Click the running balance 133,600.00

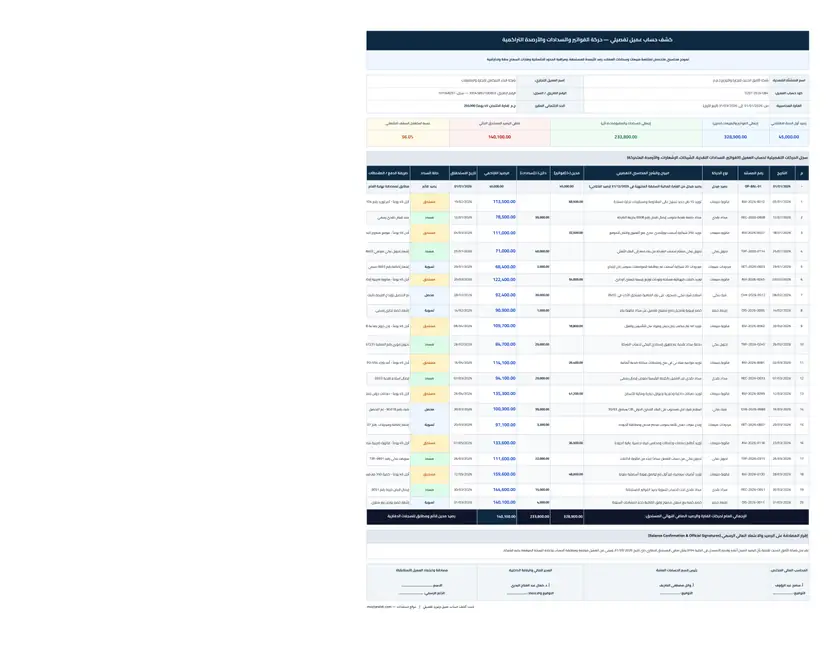point(504,443)
